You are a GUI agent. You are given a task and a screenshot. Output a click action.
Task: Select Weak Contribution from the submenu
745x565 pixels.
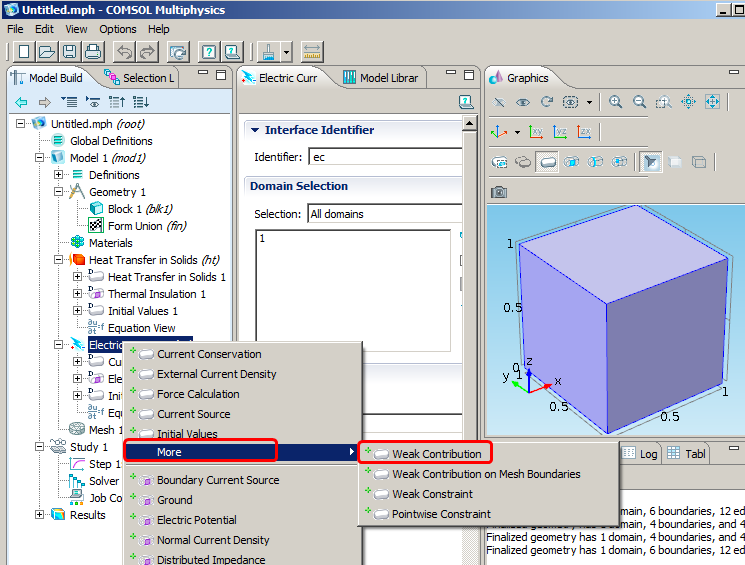coord(436,454)
